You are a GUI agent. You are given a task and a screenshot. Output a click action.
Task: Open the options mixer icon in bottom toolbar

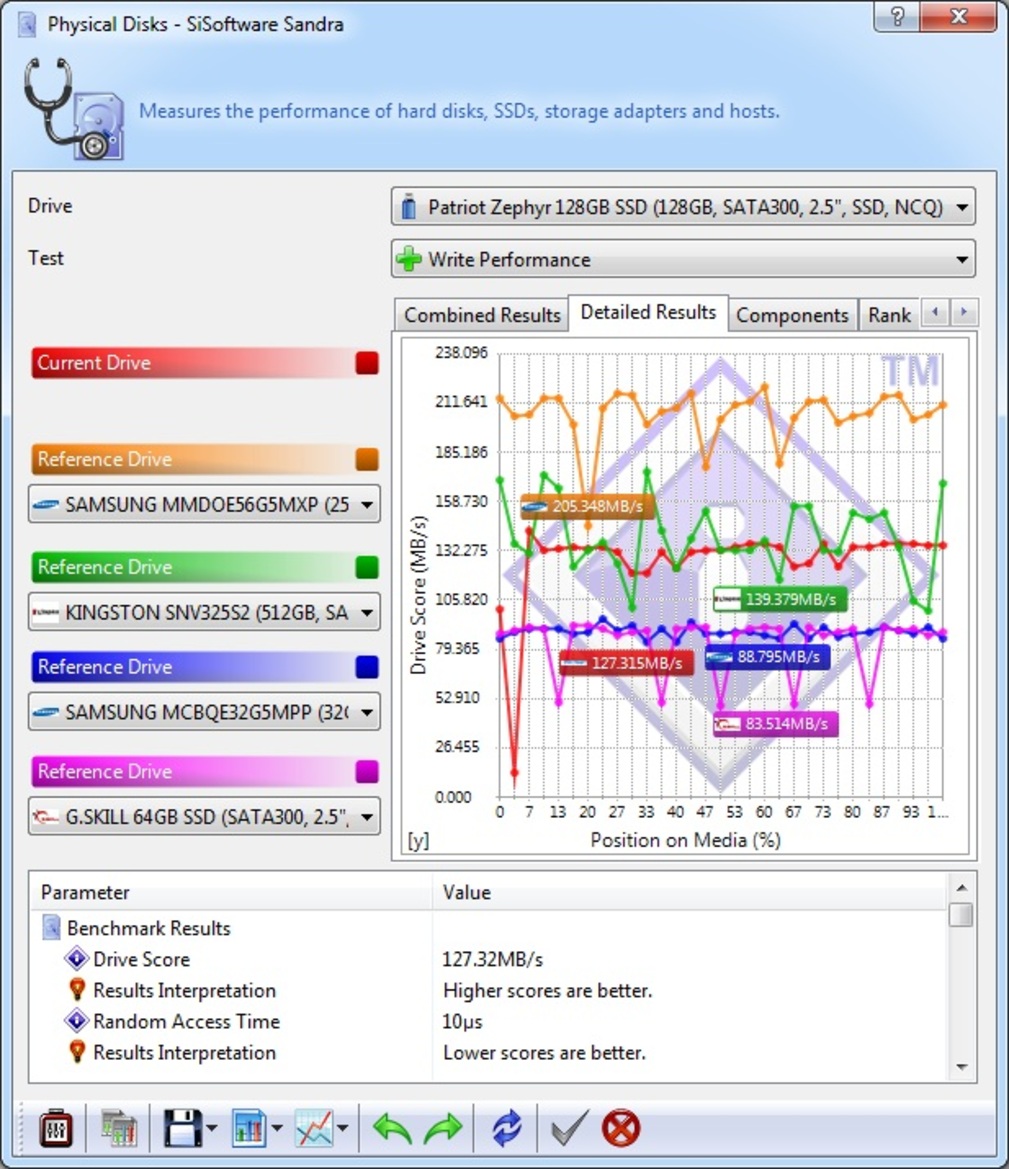pos(56,1128)
